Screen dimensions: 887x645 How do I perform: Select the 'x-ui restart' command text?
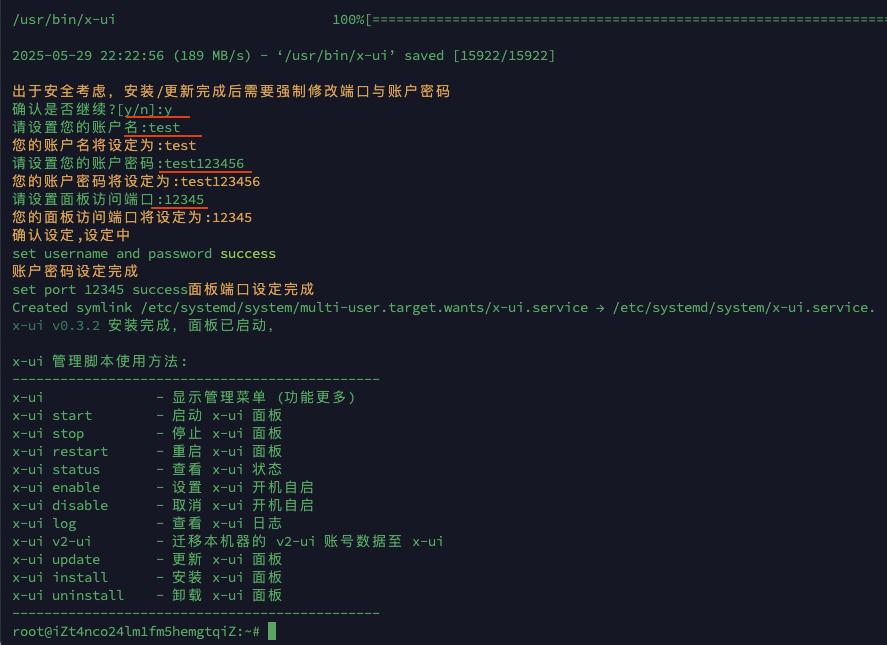60,452
